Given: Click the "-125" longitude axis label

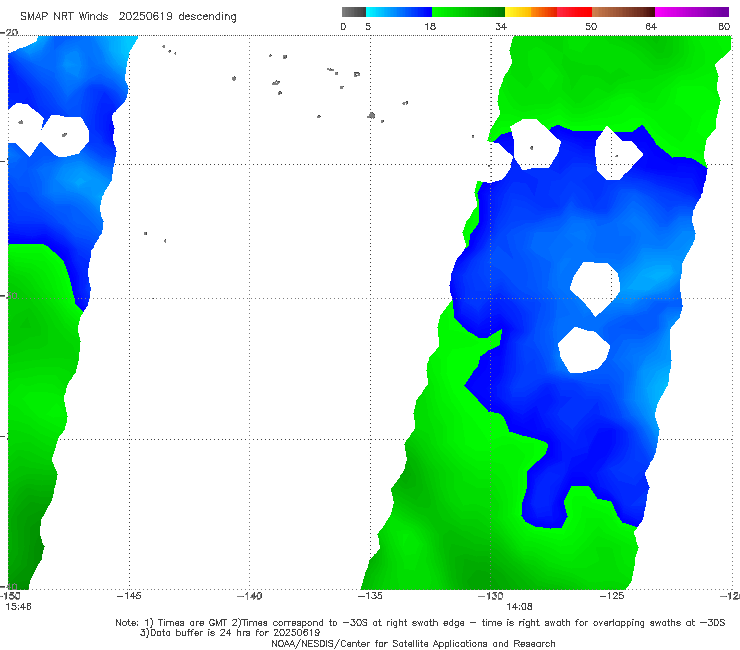Looking at the screenshot, I should (x=612, y=596).
